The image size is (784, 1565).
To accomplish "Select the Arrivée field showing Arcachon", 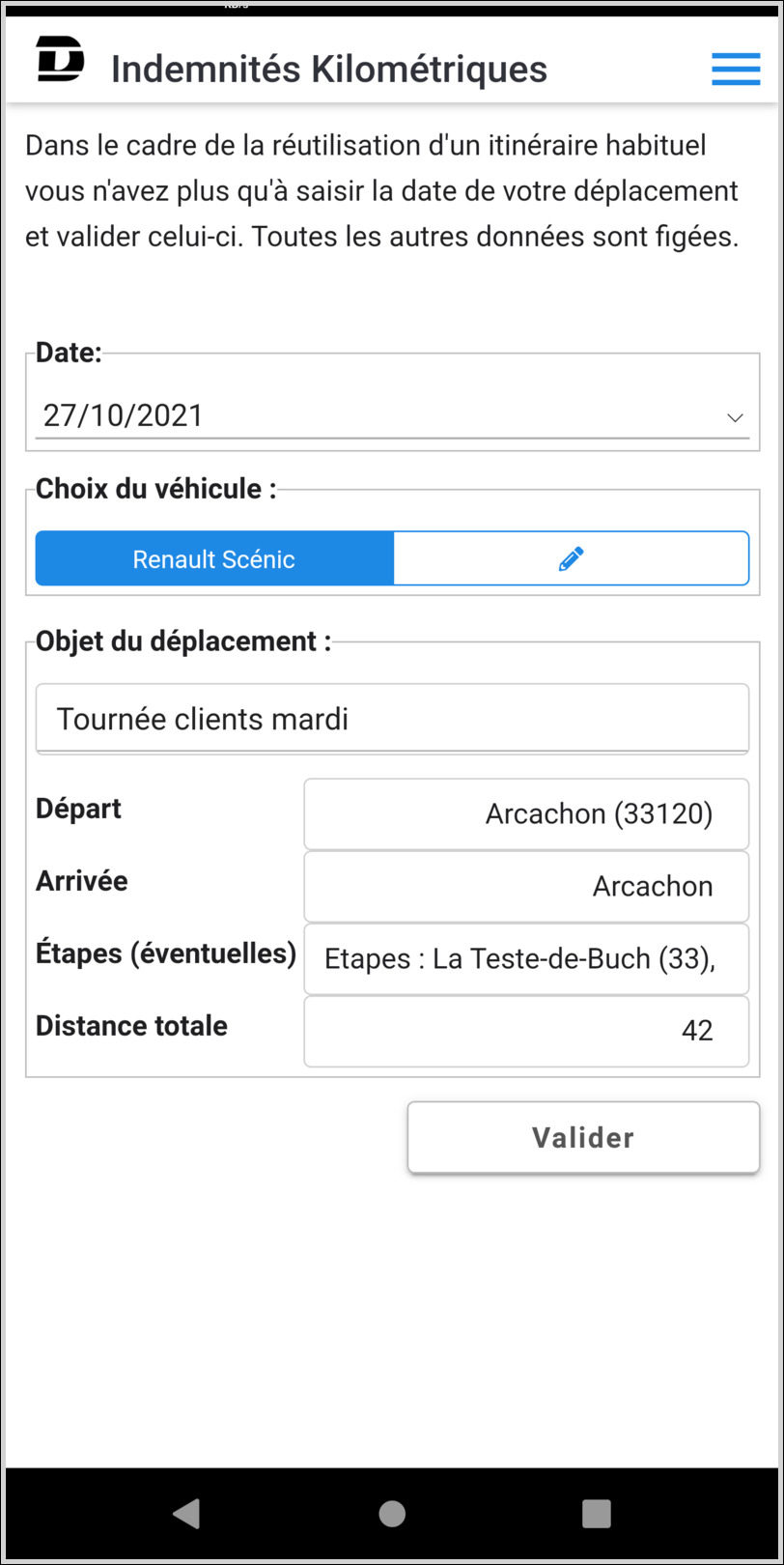I will tap(526, 886).
